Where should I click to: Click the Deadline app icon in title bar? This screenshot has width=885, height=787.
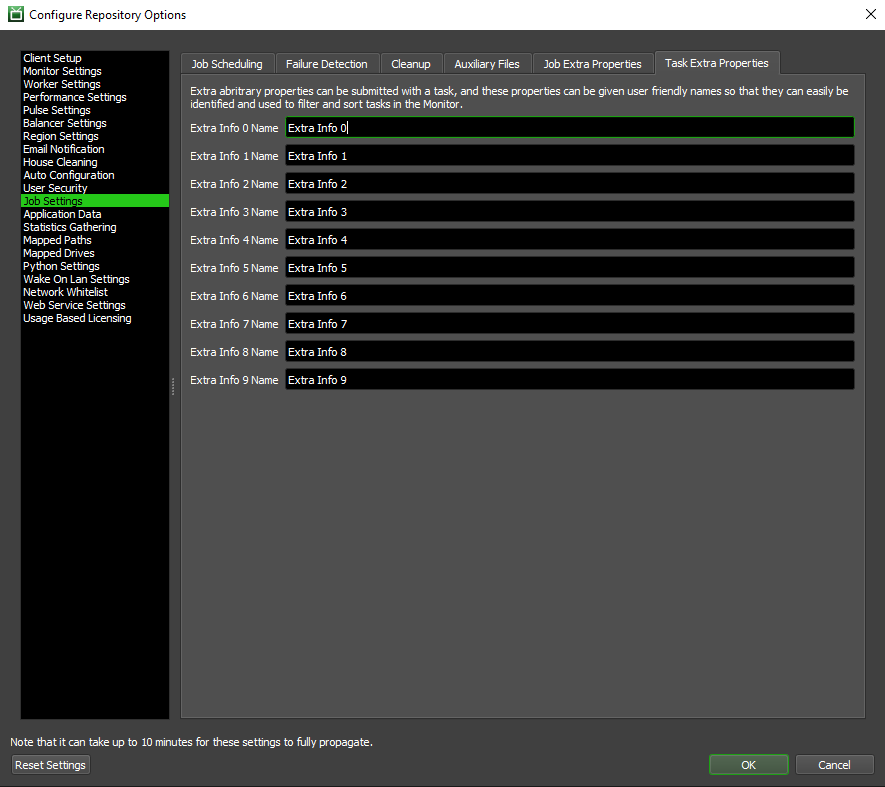[x=16, y=14]
